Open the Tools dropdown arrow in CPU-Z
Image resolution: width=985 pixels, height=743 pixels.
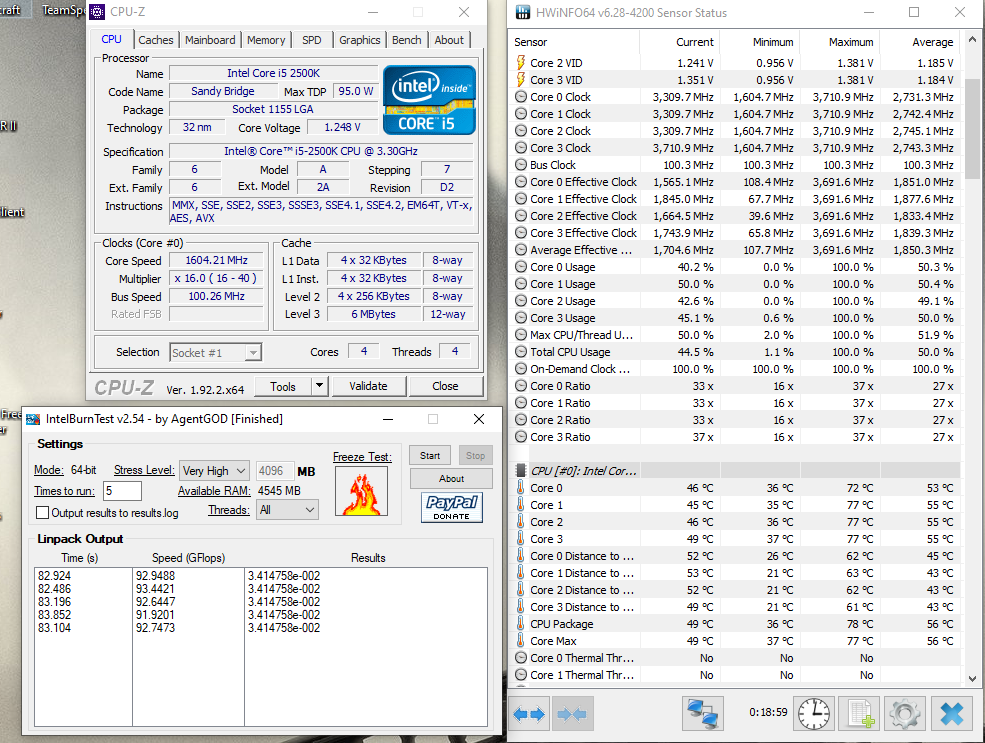coord(320,386)
